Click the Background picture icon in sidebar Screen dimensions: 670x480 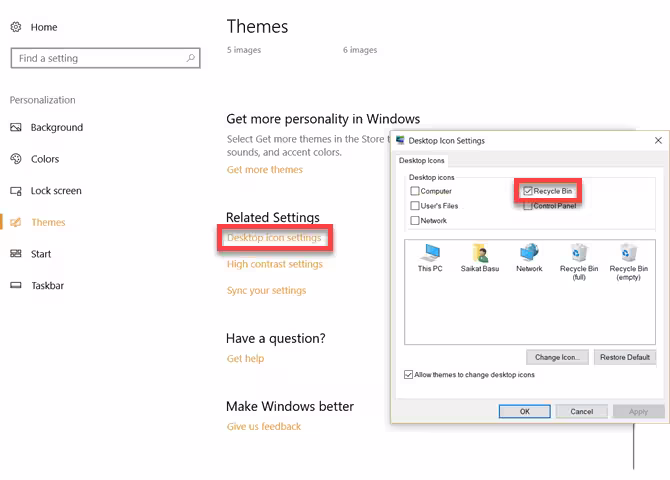(16, 127)
